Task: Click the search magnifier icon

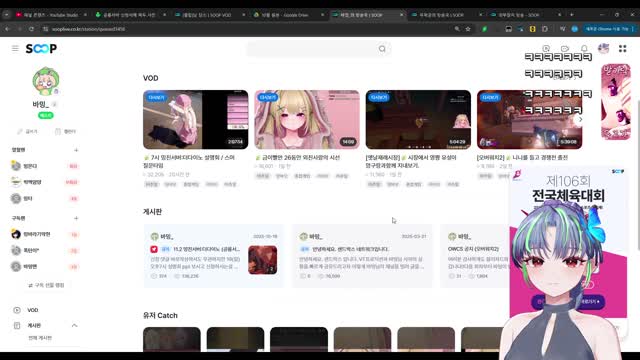Action: (382, 49)
